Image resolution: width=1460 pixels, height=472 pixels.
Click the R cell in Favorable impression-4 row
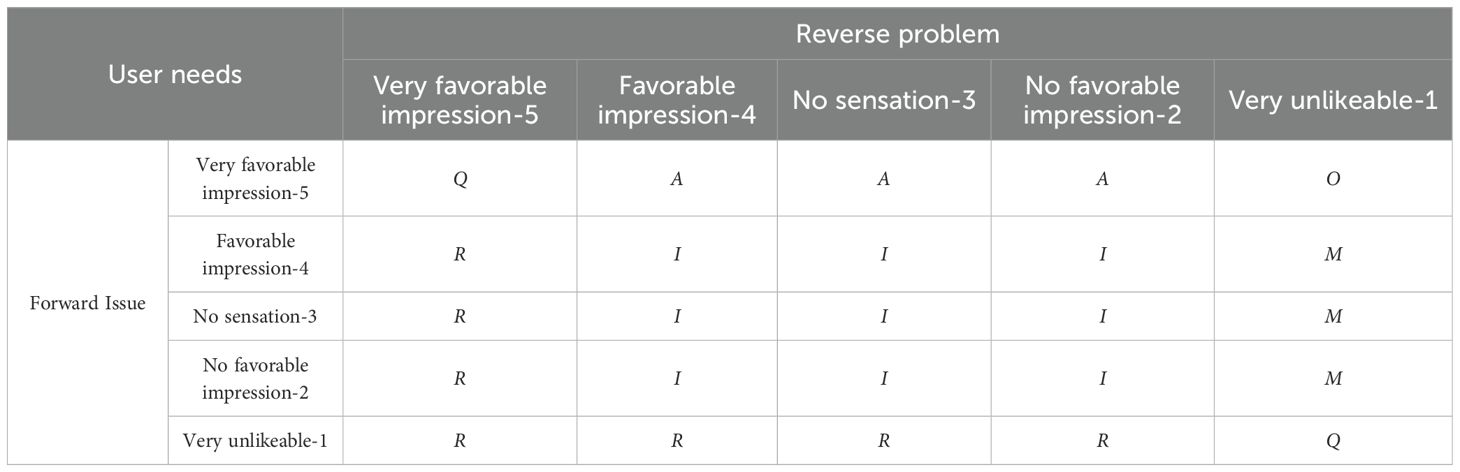click(460, 254)
